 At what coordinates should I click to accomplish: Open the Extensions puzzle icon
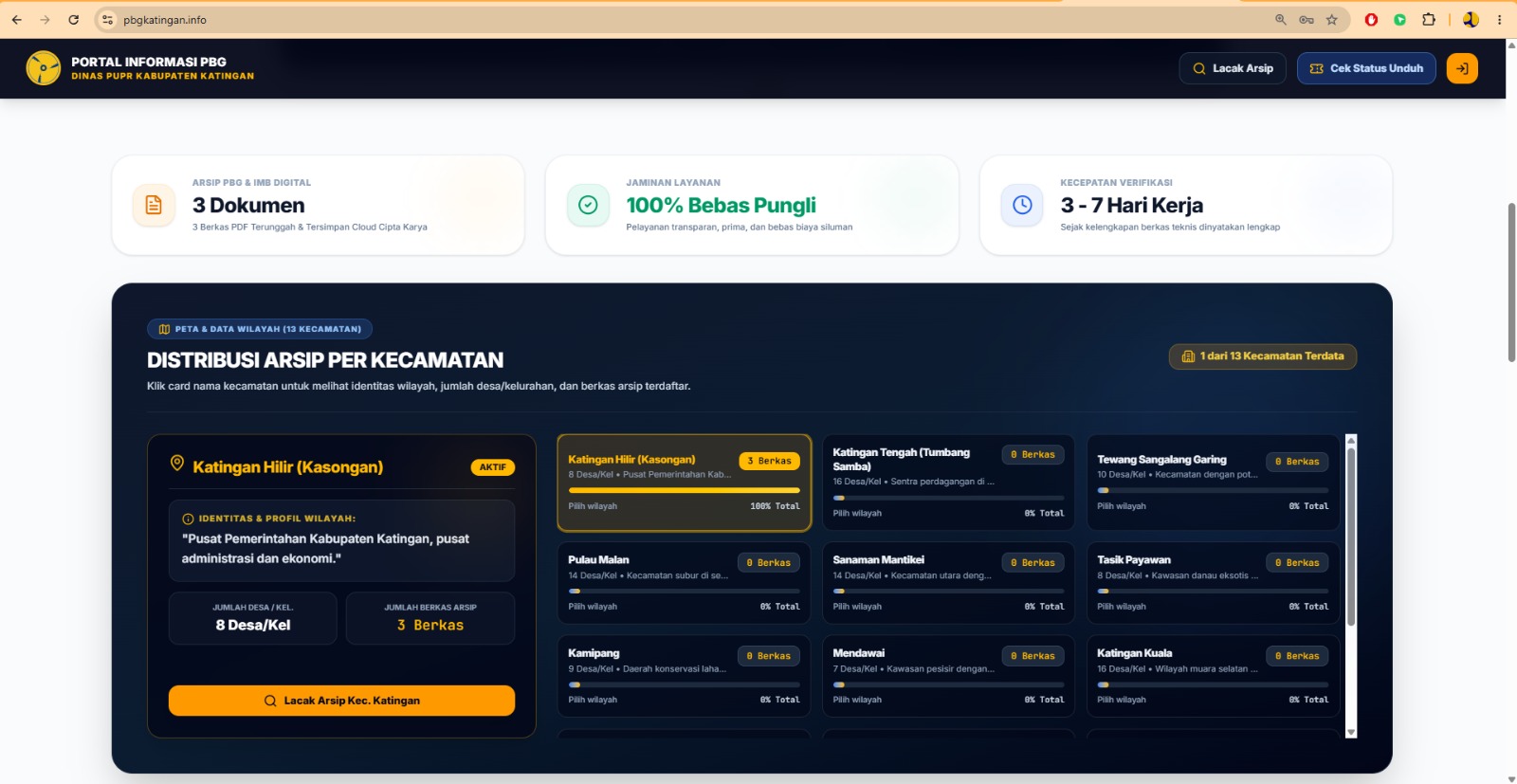coord(1429,19)
